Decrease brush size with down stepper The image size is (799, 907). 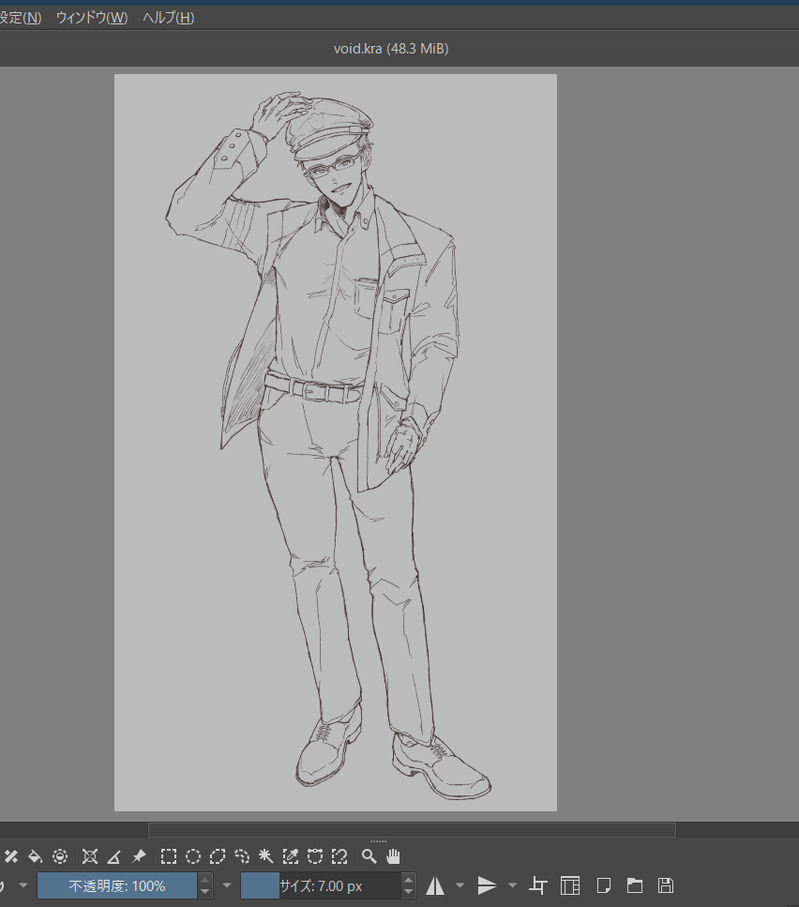point(408,892)
